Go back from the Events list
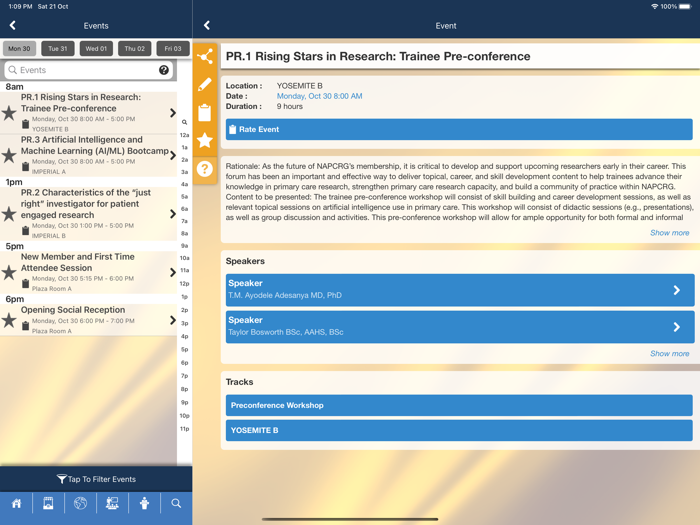This screenshot has width=700, height=525. click(x=12, y=25)
